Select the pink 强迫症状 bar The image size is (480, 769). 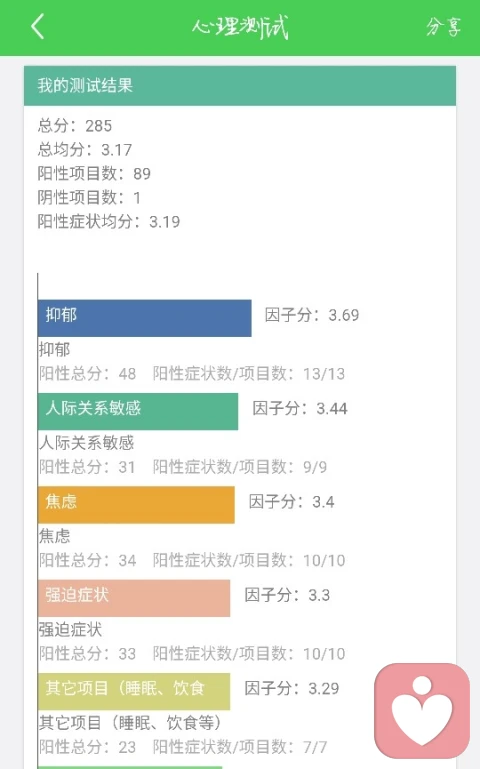click(x=134, y=598)
